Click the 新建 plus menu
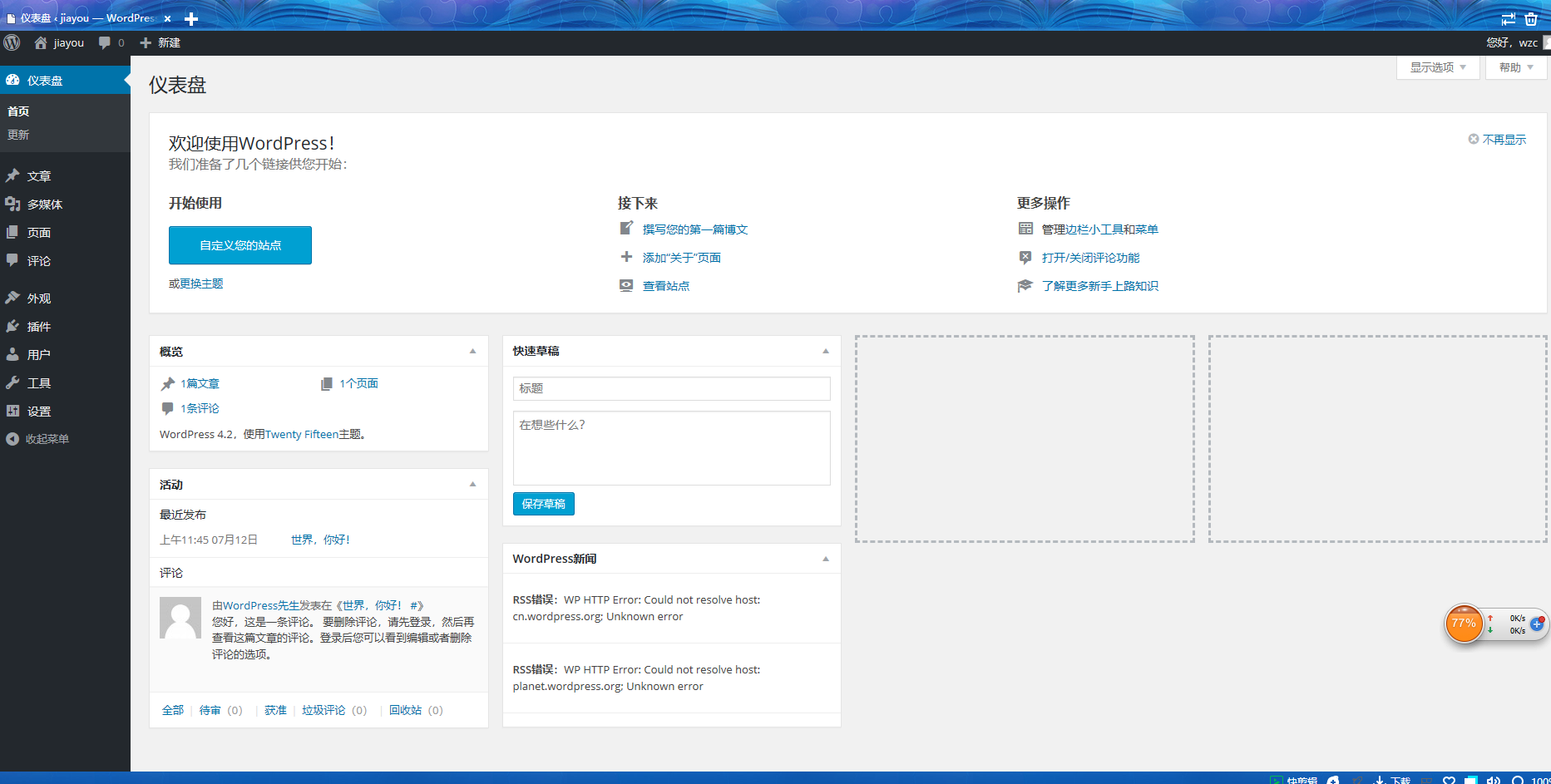 click(160, 42)
